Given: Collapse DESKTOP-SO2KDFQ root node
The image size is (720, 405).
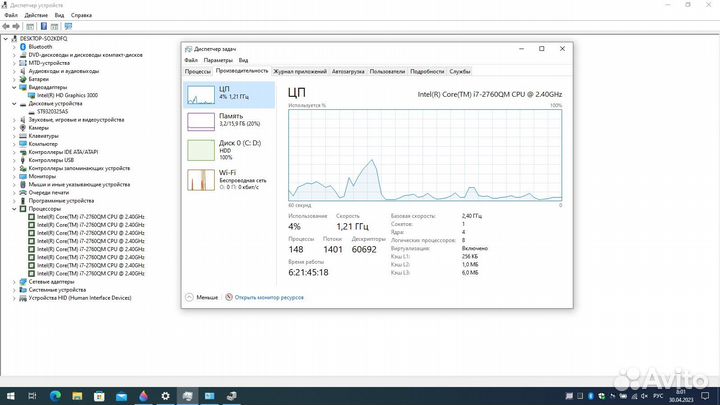Looking at the screenshot, I should coord(6,39).
